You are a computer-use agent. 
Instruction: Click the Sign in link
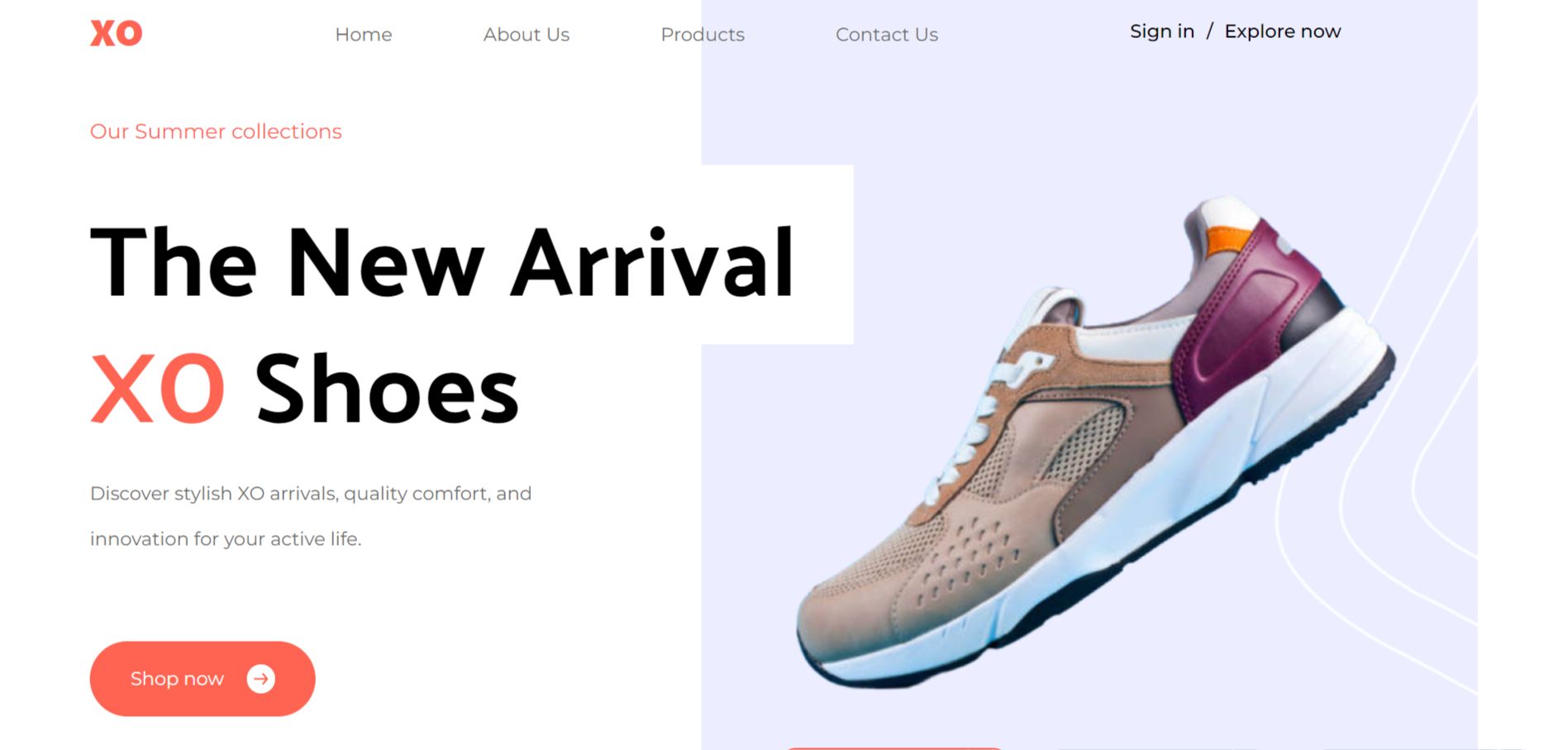point(1162,31)
